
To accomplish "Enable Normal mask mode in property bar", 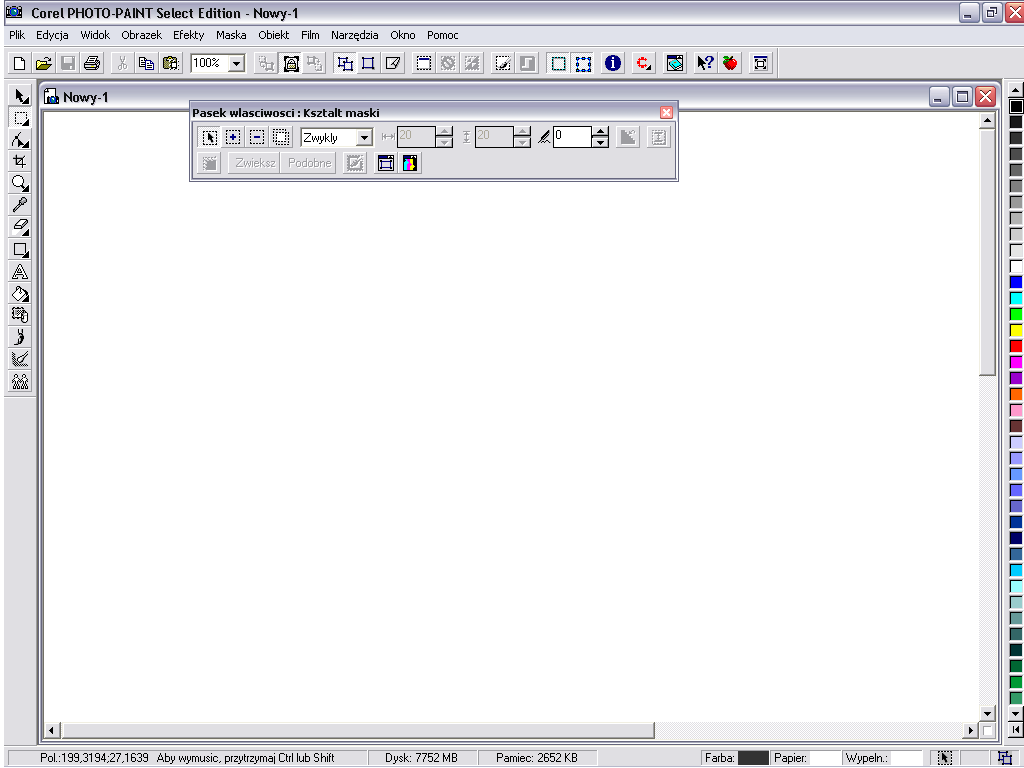I will (209, 137).
